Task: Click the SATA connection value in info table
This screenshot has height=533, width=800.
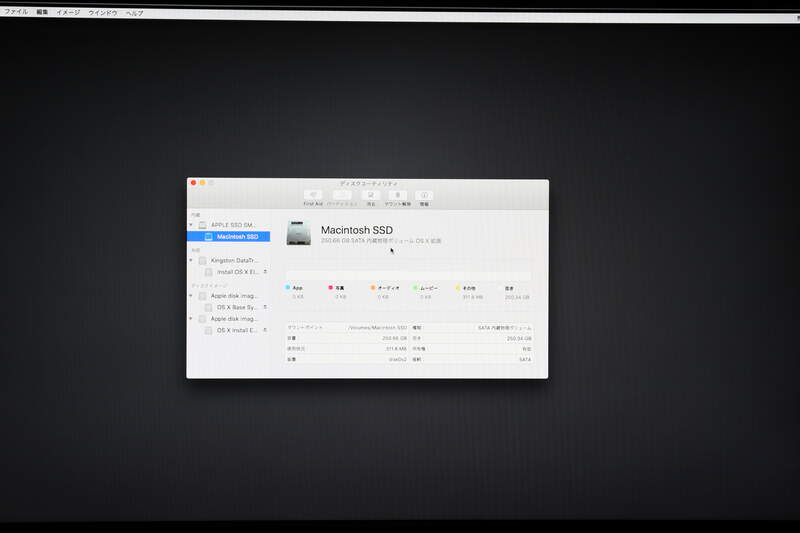Action: click(525, 360)
